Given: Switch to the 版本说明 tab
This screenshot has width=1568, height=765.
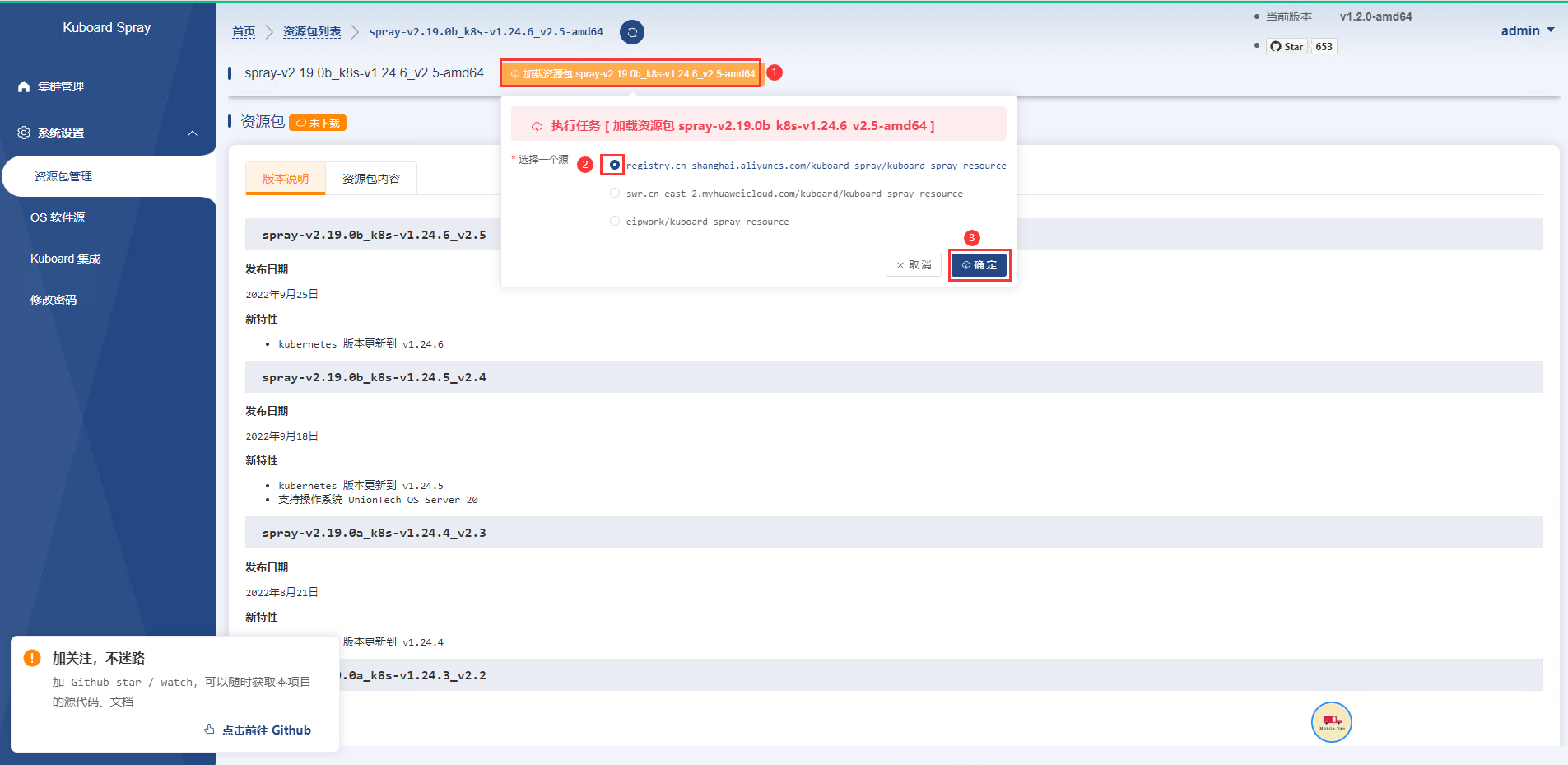Looking at the screenshot, I should pos(286,179).
